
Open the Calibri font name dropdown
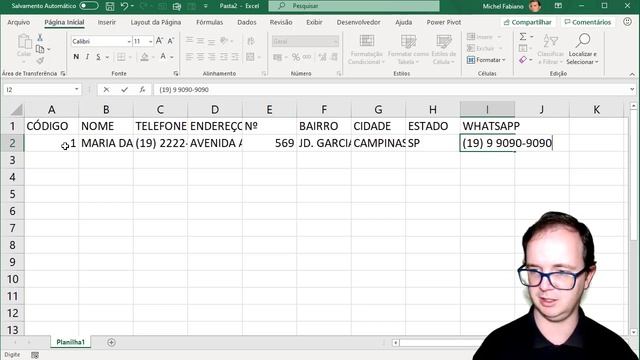click(x=129, y=41)
